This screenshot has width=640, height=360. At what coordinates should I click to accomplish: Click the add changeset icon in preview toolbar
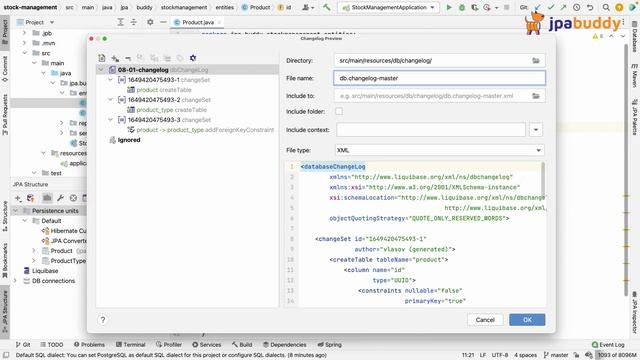tap(115, 58)
